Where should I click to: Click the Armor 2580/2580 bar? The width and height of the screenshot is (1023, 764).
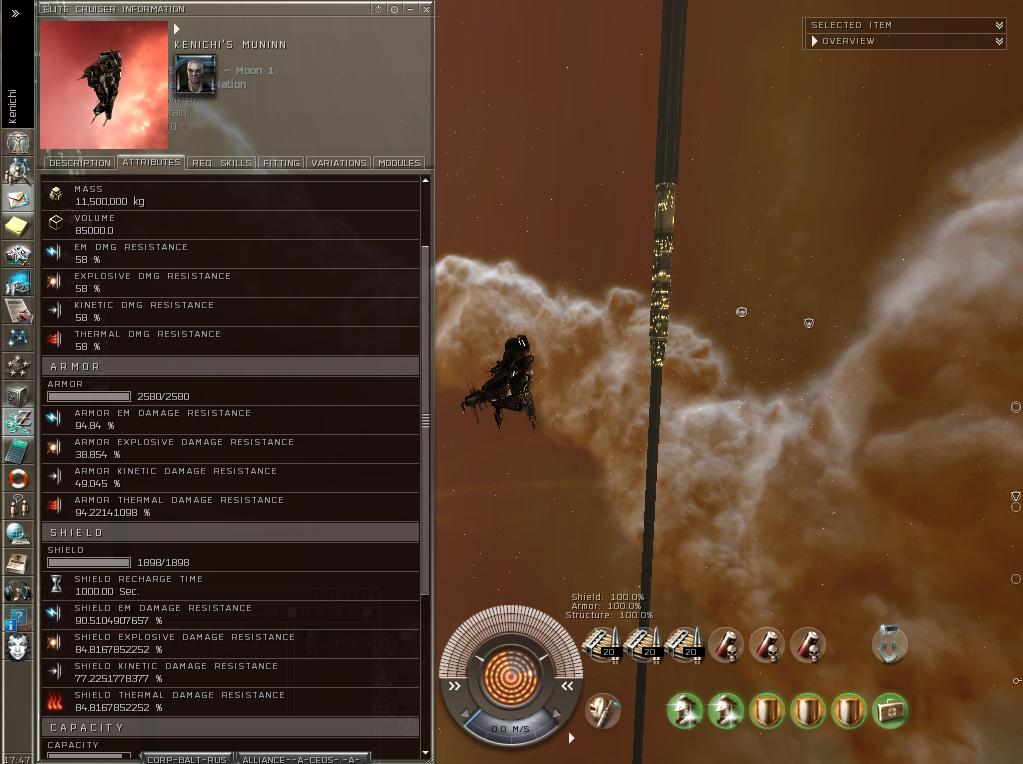tap(89, 397)
